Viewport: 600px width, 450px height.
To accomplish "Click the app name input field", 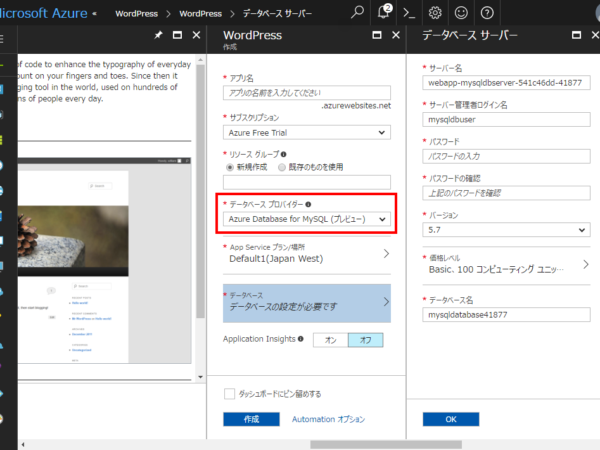I will pyautogui.click(x=307, y=93).
